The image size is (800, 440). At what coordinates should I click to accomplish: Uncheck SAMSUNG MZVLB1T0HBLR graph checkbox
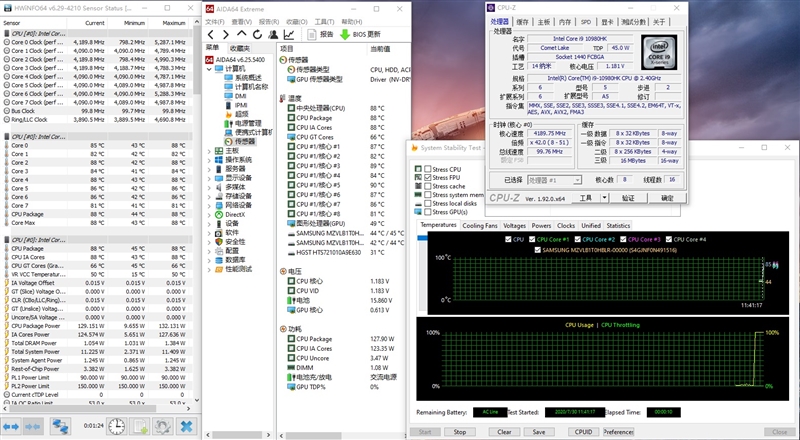537,250
